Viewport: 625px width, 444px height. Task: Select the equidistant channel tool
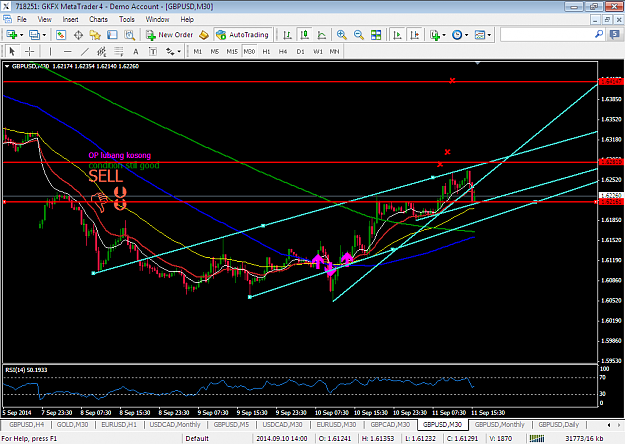pyautogui.click(x=102, y=51)
